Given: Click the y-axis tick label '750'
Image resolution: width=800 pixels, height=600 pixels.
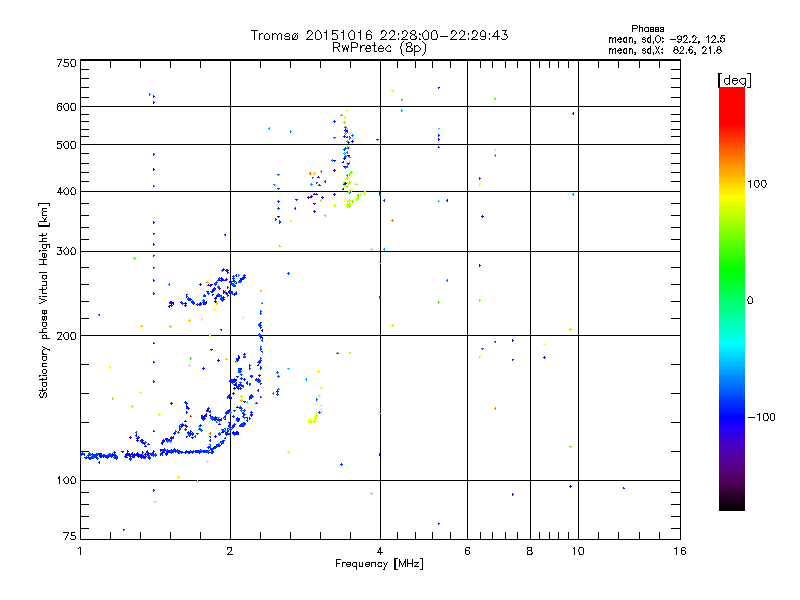Looking at the screenshot, I should 66,63.
